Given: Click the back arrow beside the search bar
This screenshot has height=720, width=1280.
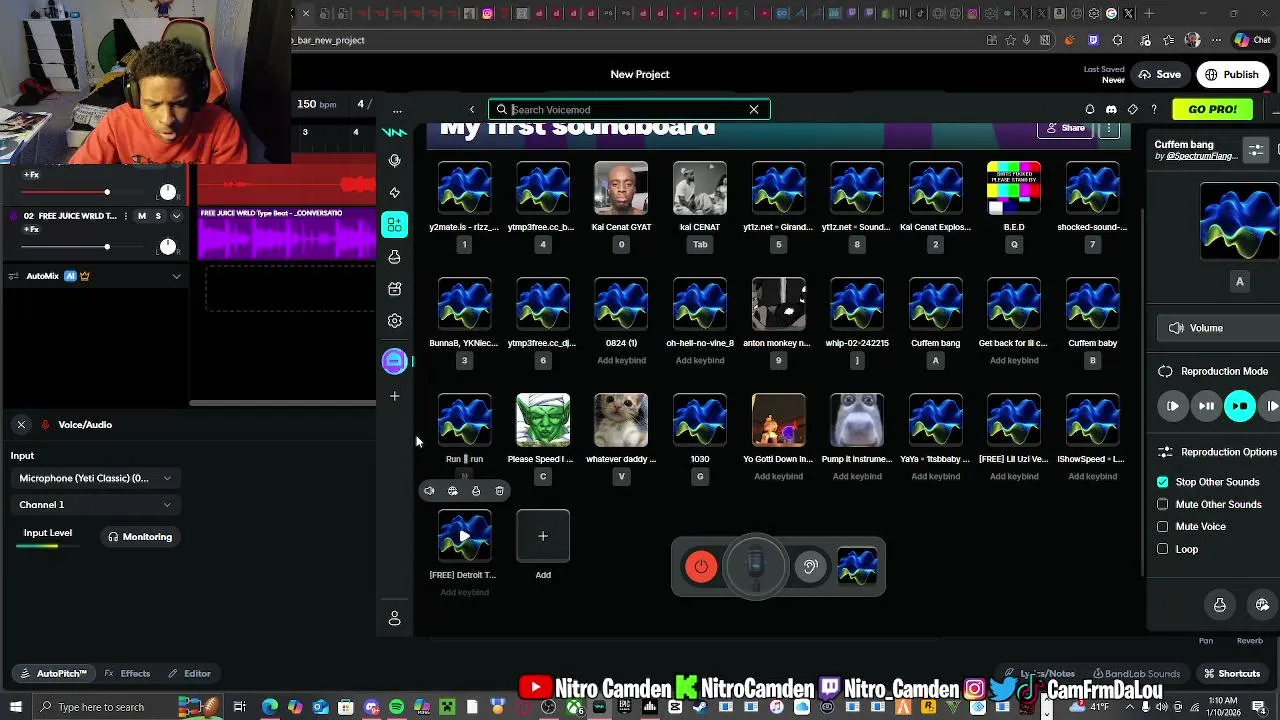Looking at the screenshot, I should click(472, 109).
